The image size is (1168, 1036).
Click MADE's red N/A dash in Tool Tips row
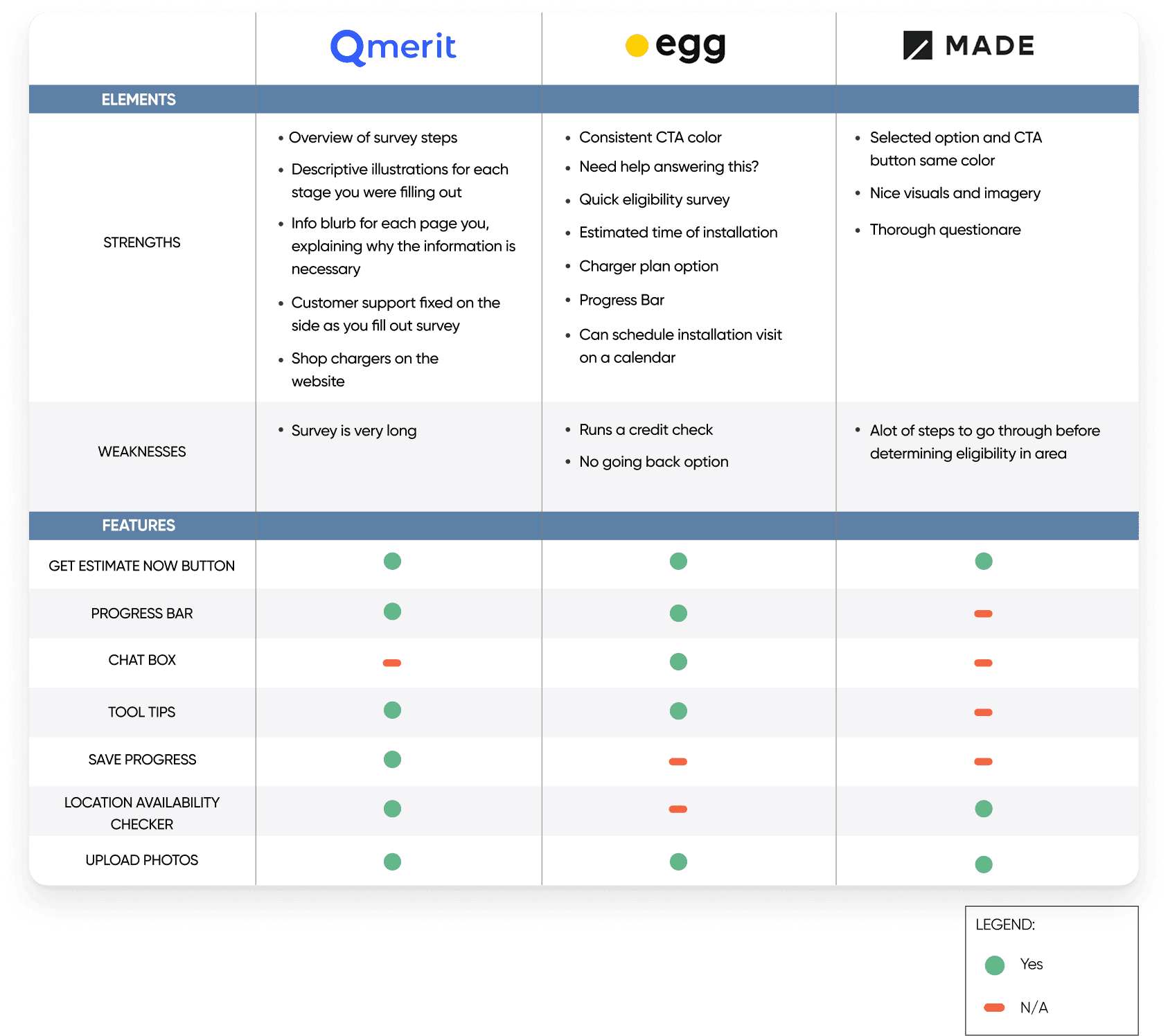983,712
